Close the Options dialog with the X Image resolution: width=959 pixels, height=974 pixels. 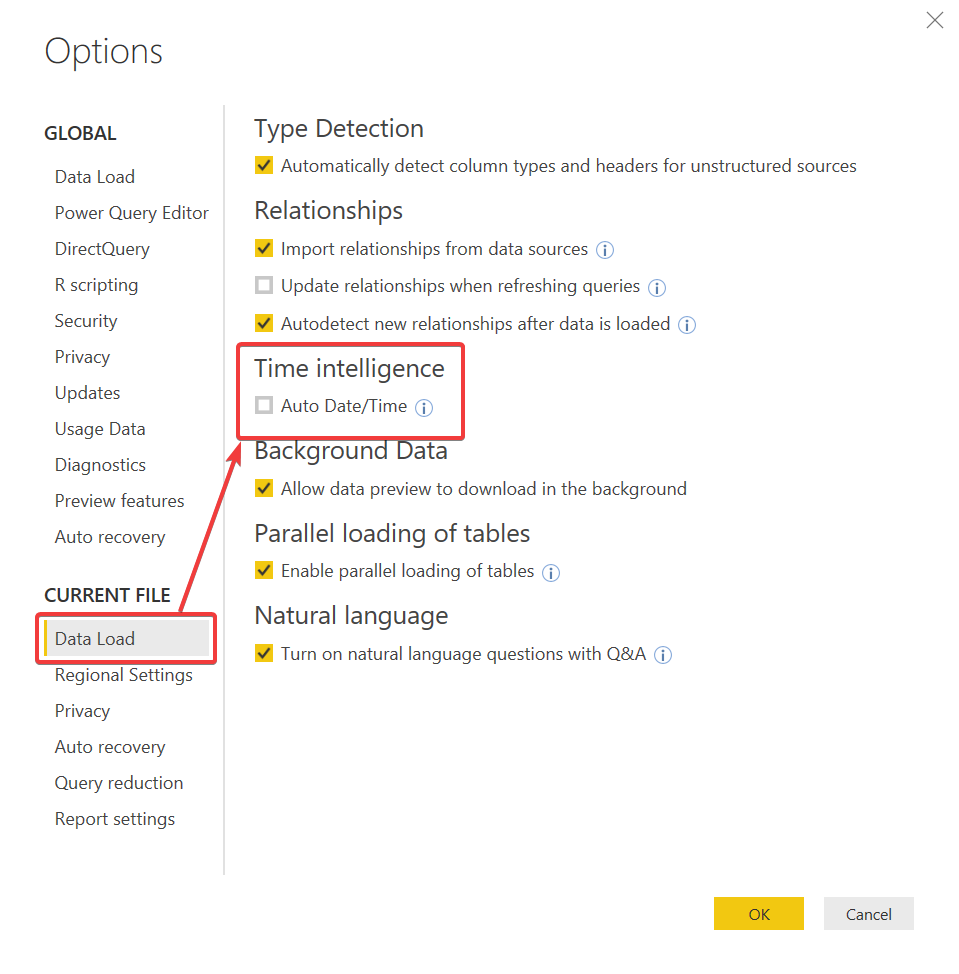tap(934, 20)
